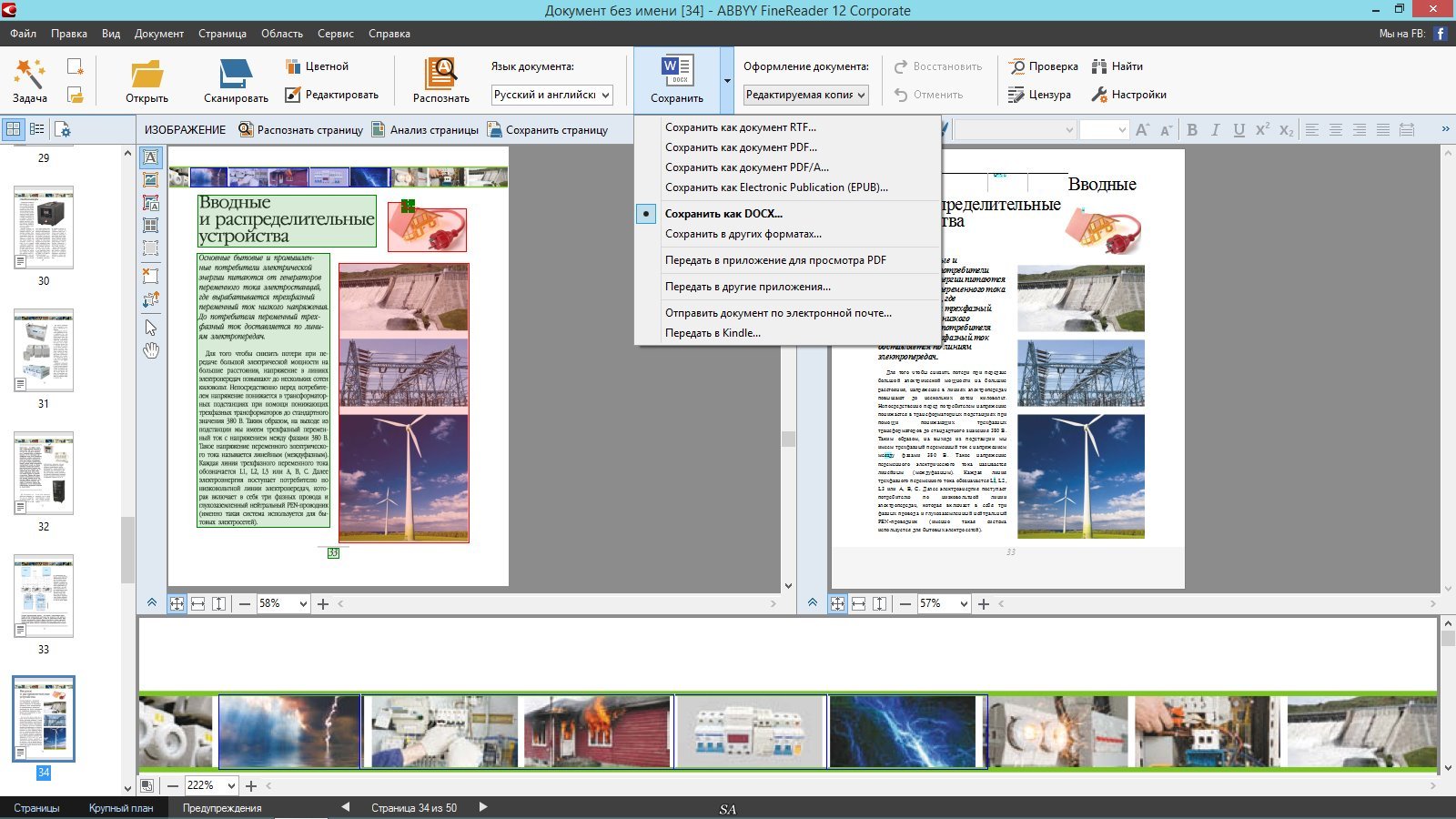
Task: Toggle Цветной color mode
Action: click(x=317, y=66)
